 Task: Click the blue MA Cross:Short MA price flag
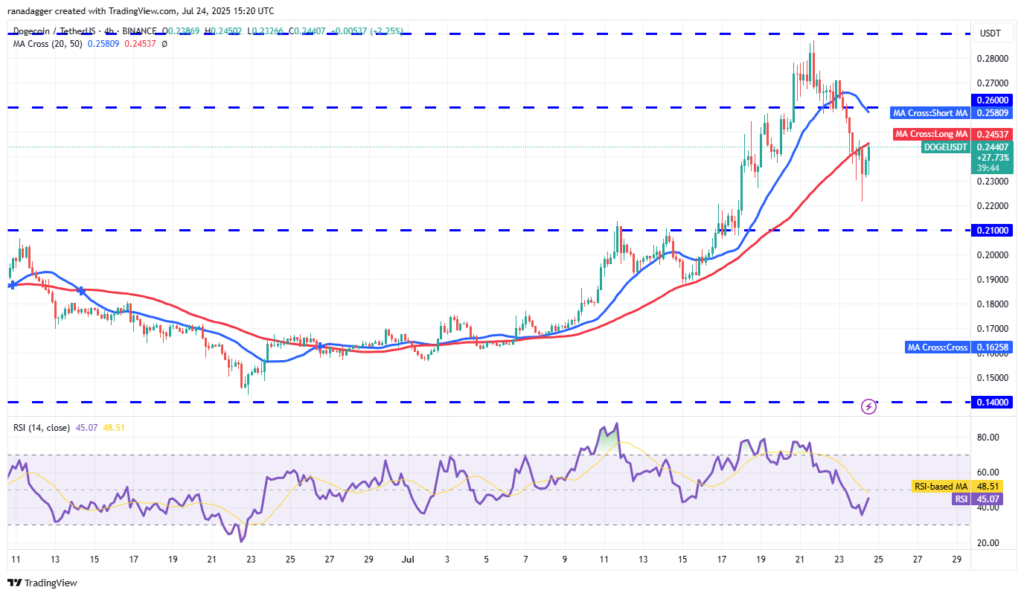[930, 113]
